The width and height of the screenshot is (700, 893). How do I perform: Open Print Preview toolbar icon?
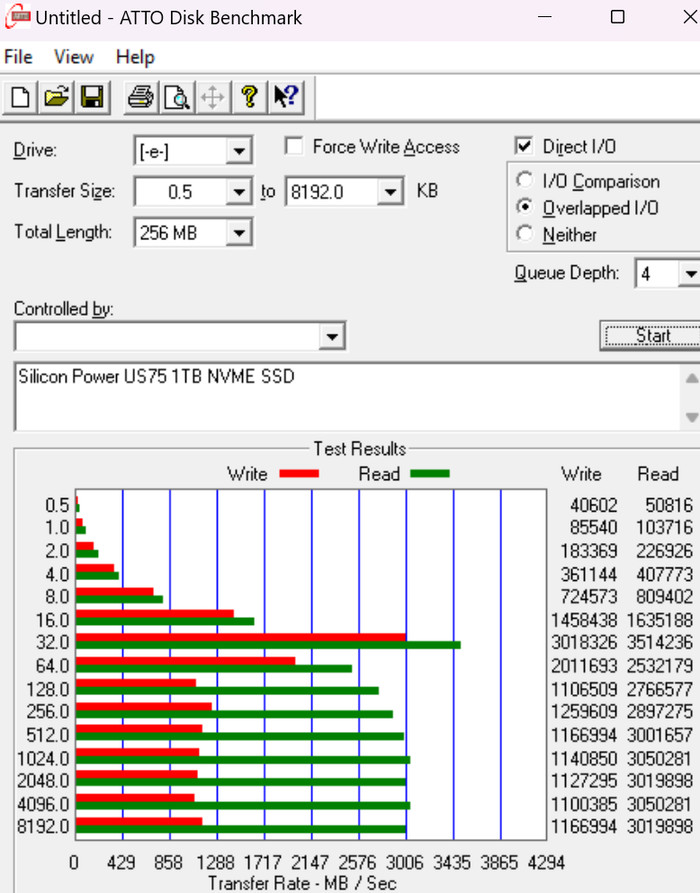pyautogui.click(x=177, y=97)
